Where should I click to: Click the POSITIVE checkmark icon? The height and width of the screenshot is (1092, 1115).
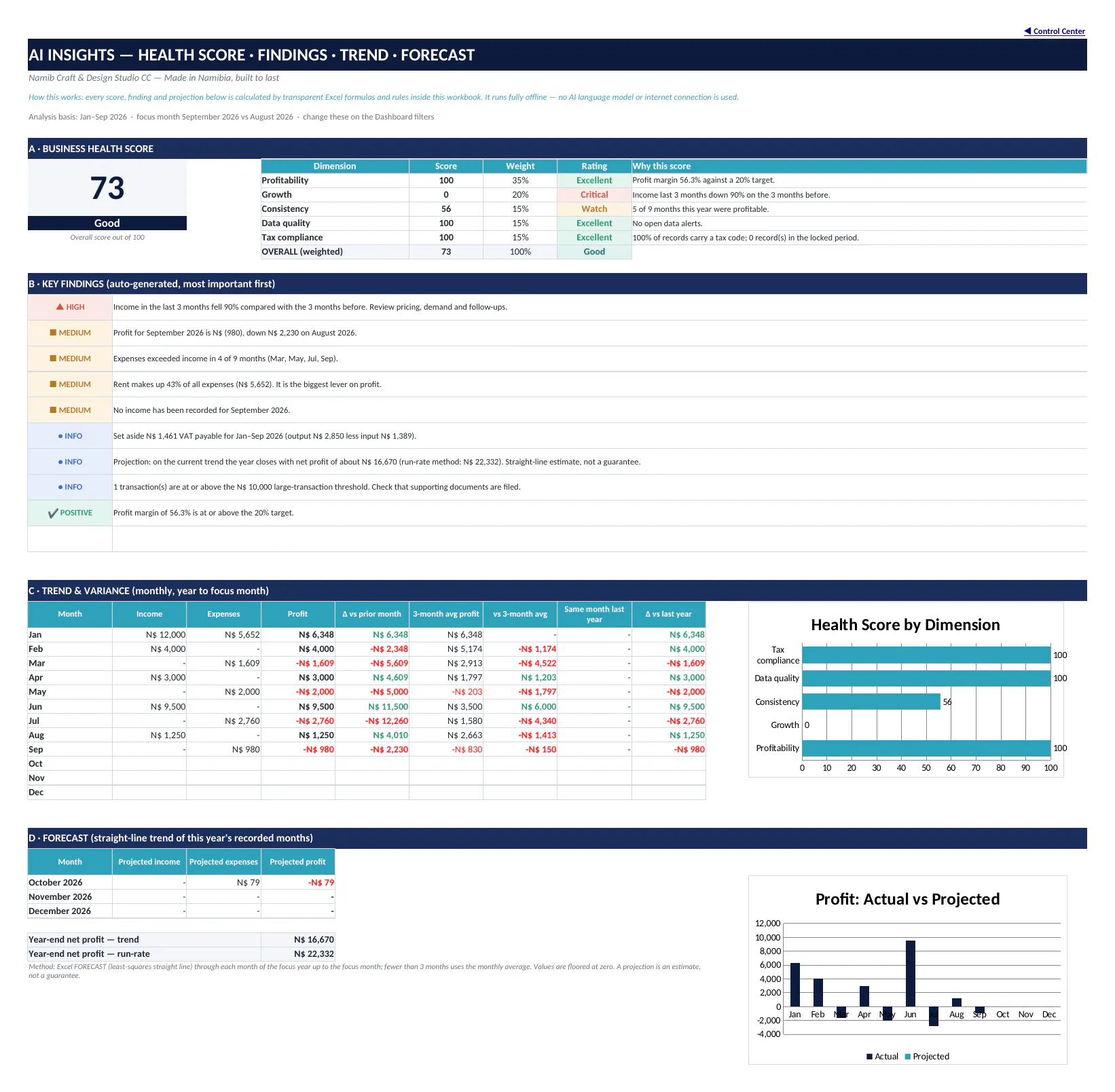(x=53, y=513)
